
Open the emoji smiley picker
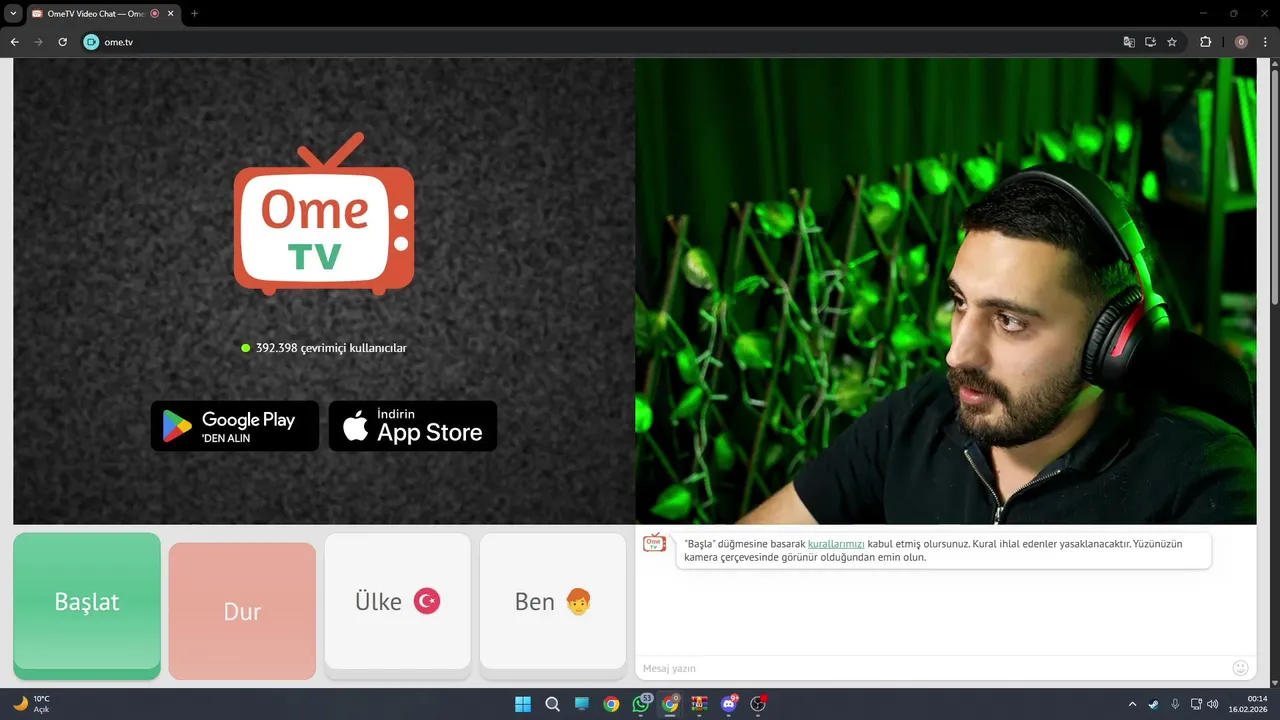click(1241, 667)
